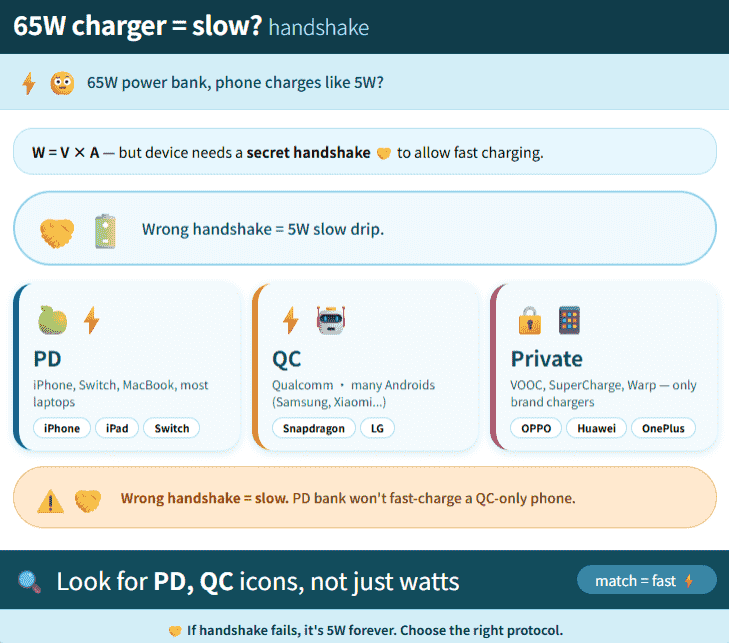The image size is (730, 644).
Task: Click 'iPhone, Switch, MacBook, most laptops' description
Action: pyautogui.click(x=121, y=393)
